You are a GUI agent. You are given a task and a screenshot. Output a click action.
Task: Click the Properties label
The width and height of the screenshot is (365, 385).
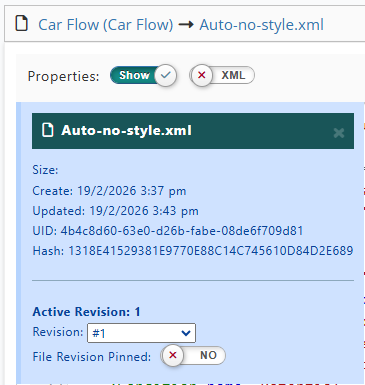tap(63, 76)
